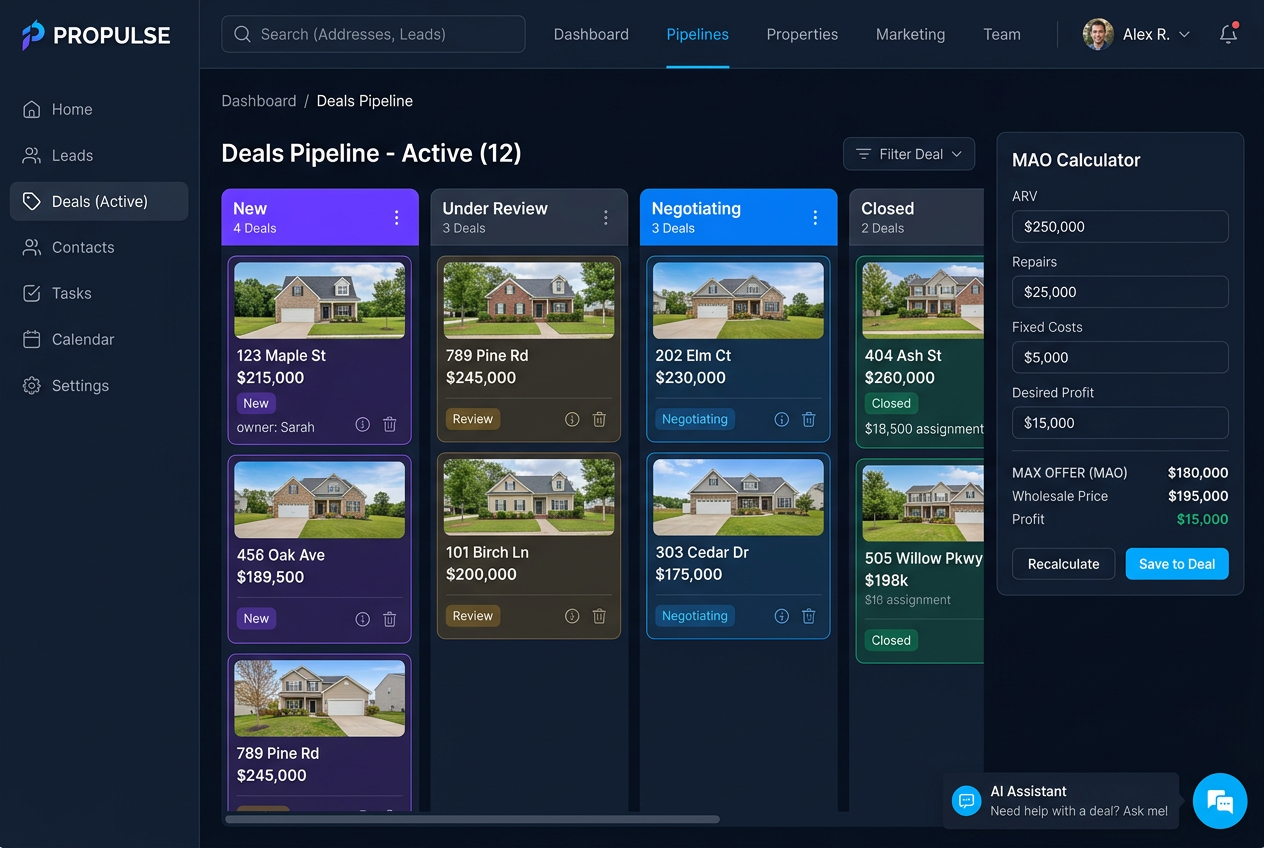Image resolution: width=1264 pixels, height=848 pixels.
Task: Open New column options menu
Action: coord(397,217)
